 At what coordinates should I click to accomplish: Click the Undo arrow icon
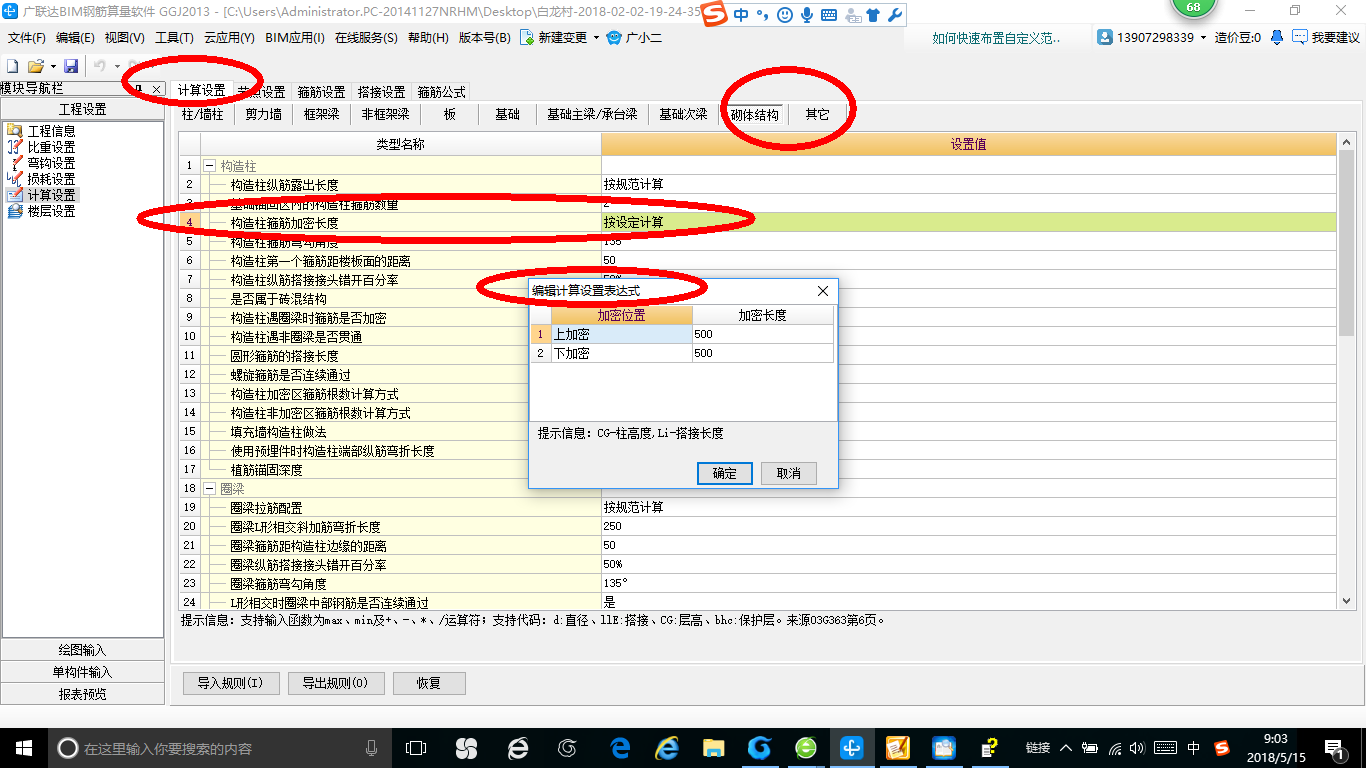99,66
